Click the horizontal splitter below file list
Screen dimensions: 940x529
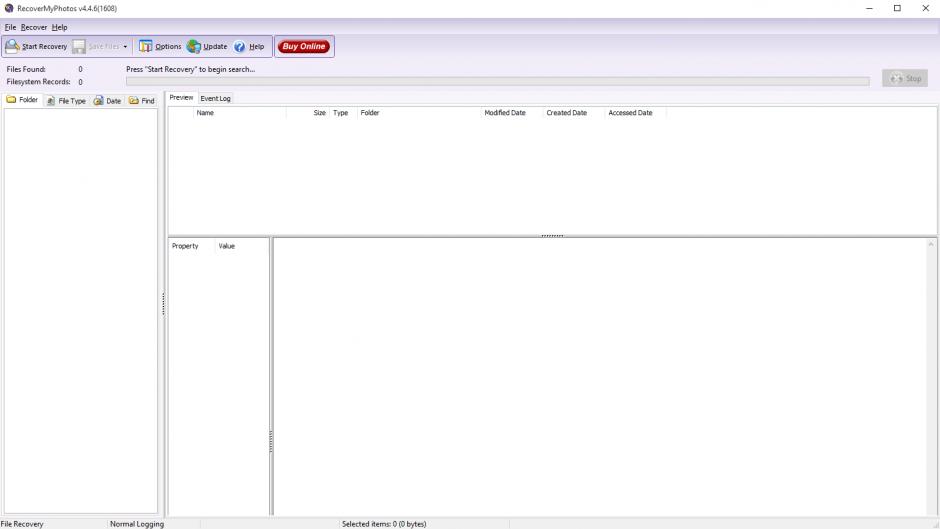[x=552, y=236]
